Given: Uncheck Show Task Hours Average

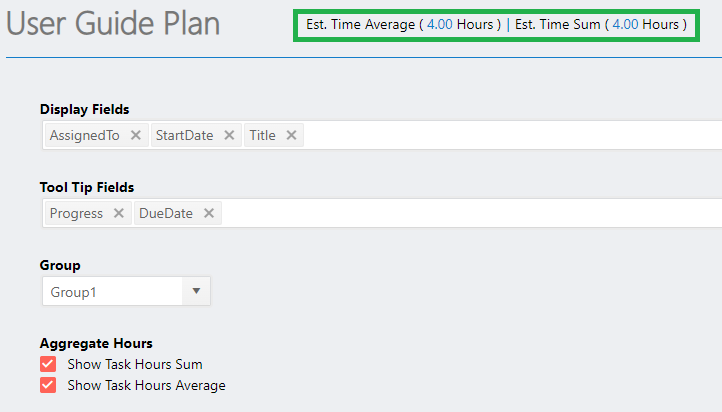Looking at the screenshot, I should [x=48, y=385].
